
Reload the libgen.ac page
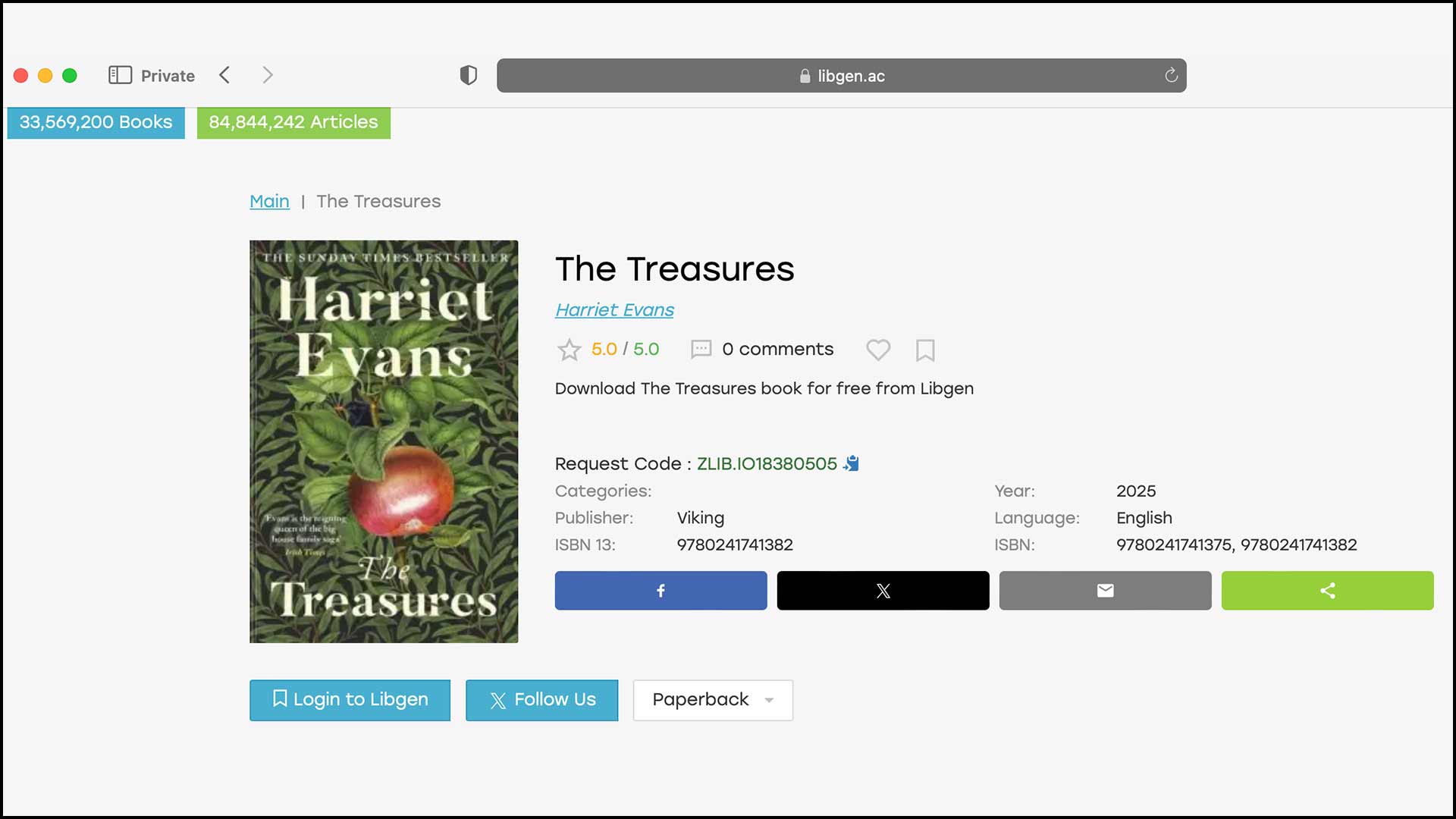pyautogui.click(x=1170, y=75)
